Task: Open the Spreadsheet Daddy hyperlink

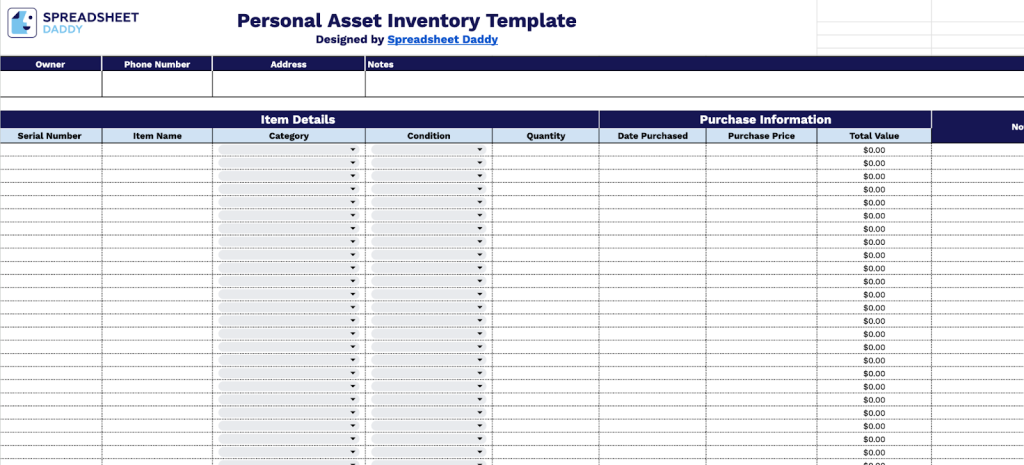Action: click(442, 40)
